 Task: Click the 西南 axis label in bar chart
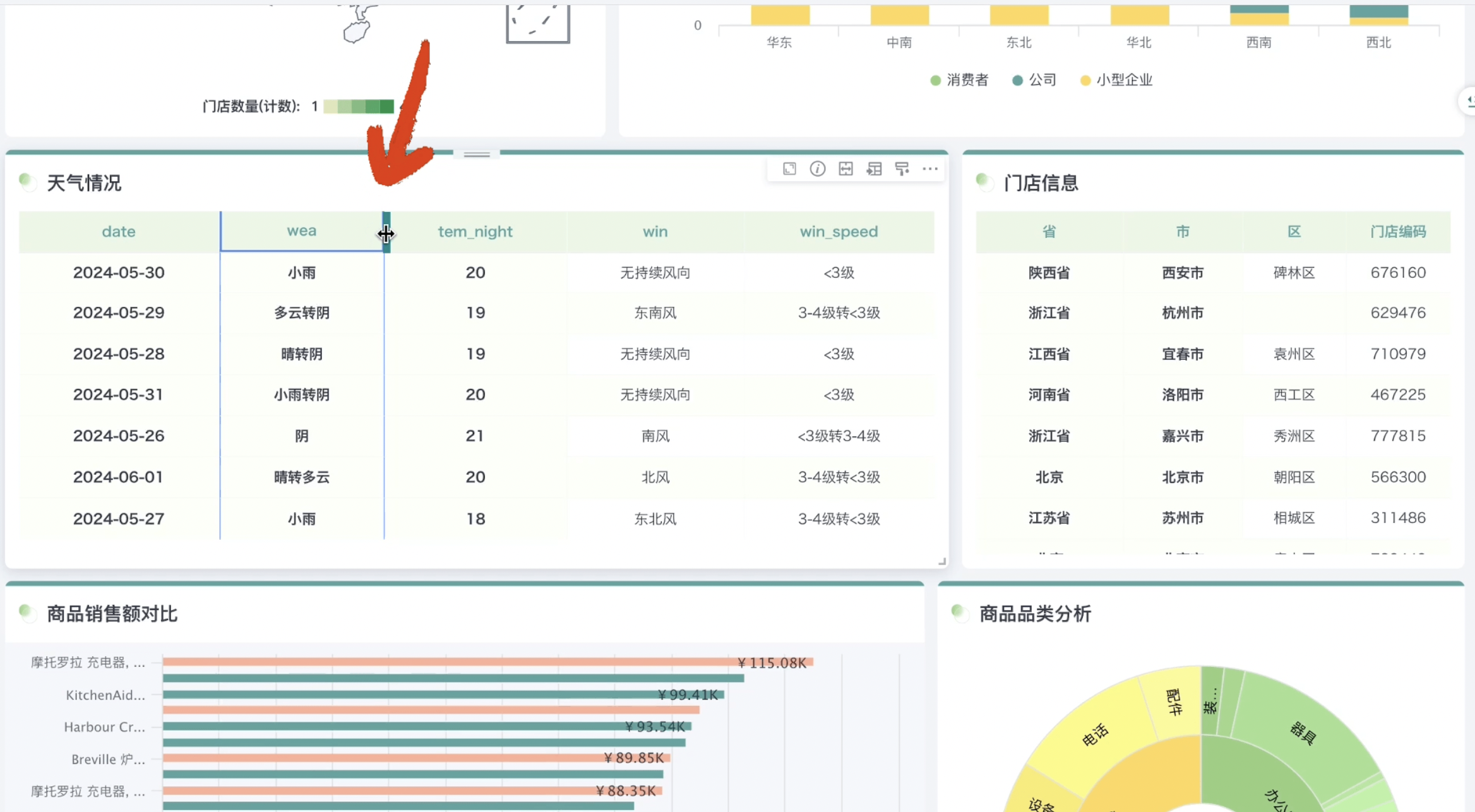click(1258, 42)
